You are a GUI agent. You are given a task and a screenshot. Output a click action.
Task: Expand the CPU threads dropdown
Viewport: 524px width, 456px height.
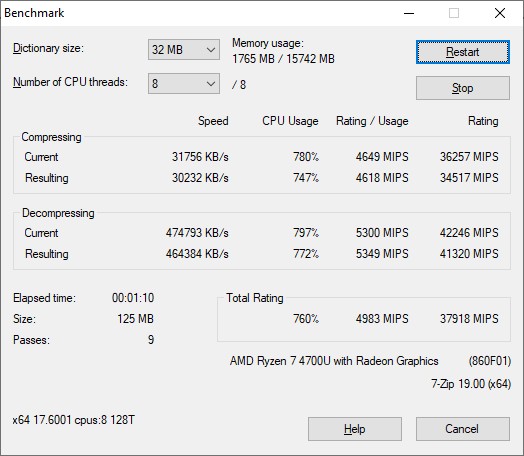(x=184, y=84)
